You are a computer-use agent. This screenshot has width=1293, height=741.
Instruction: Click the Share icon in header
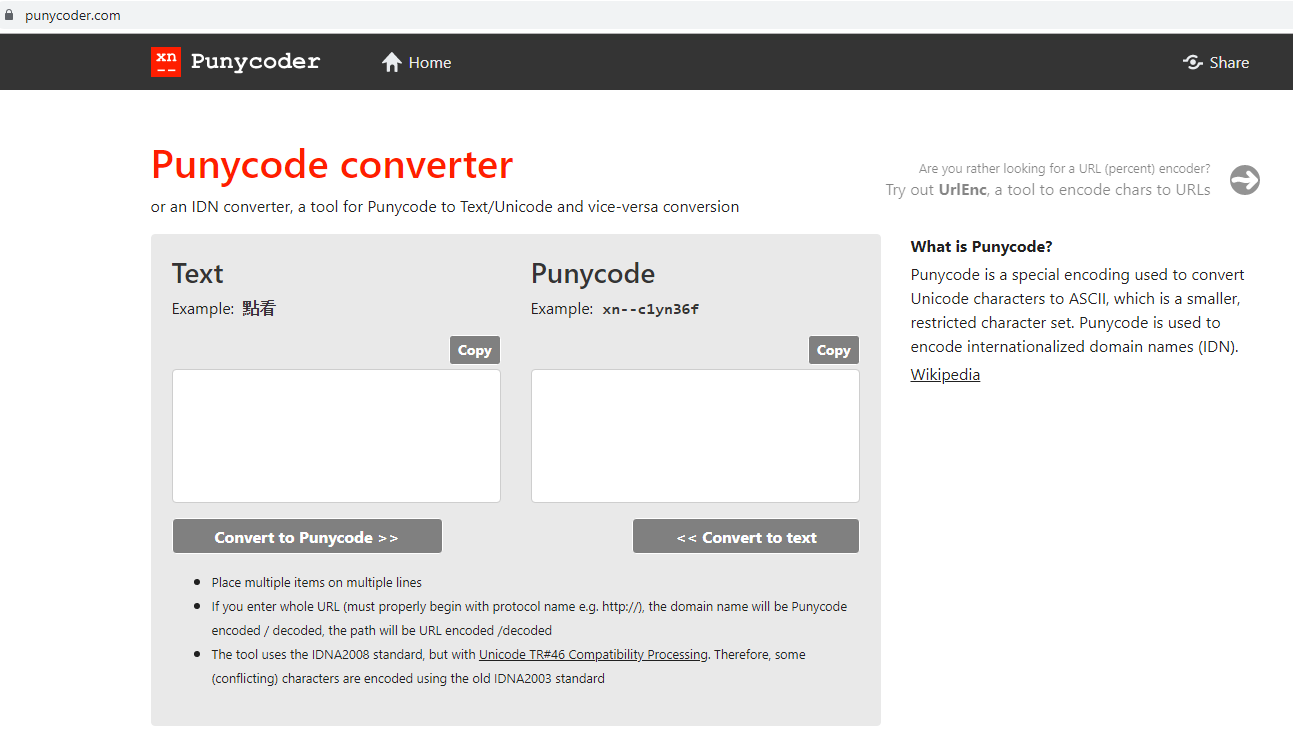[1192, 62]
